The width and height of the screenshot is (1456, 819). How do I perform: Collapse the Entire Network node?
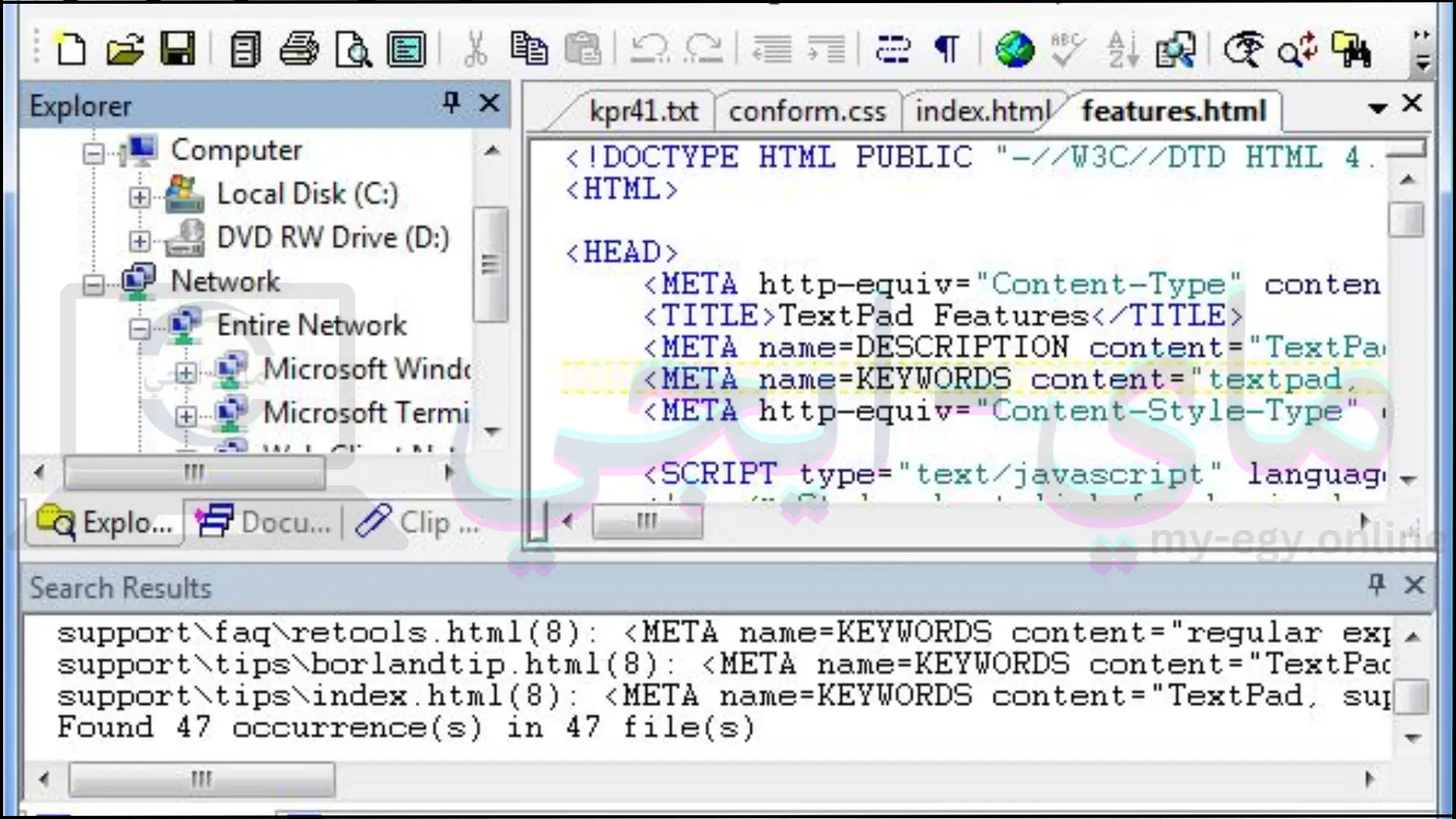140,328
